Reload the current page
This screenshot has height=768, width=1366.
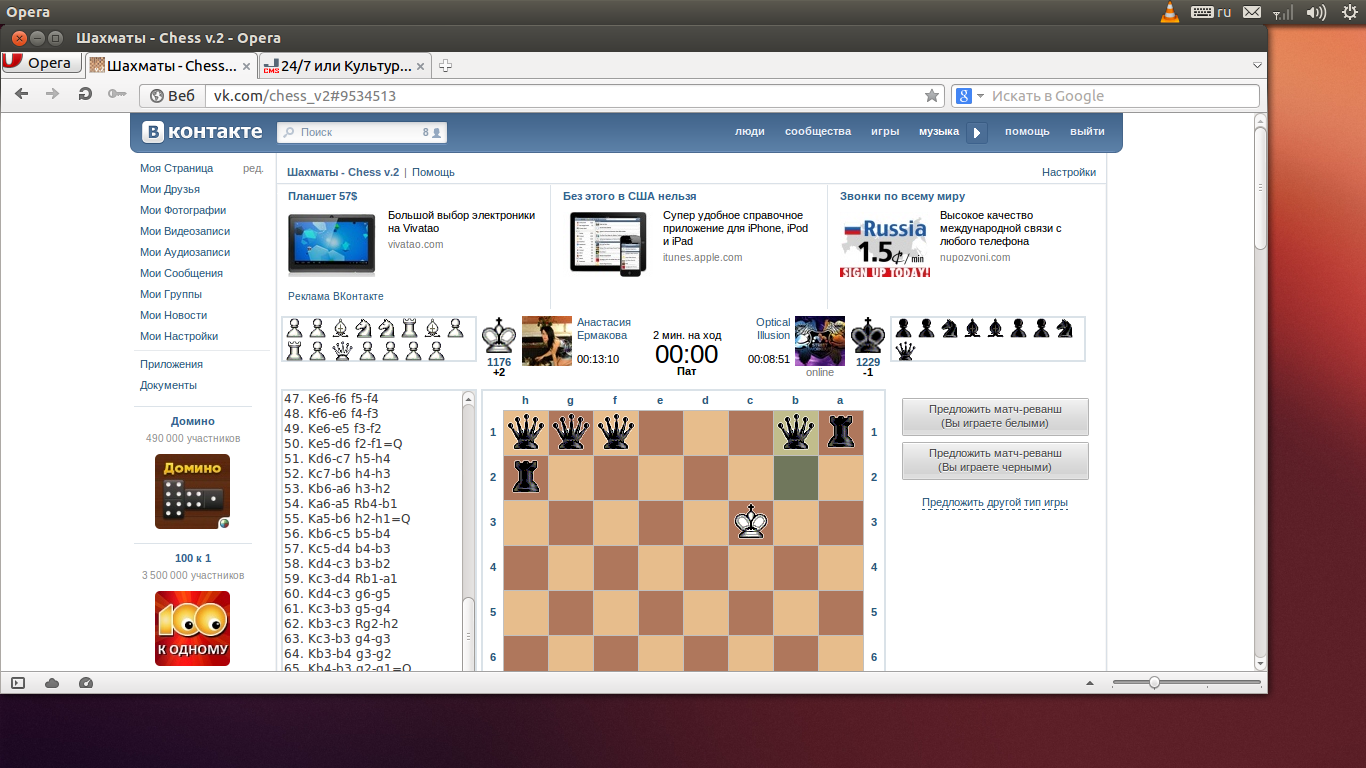point(86,95)
